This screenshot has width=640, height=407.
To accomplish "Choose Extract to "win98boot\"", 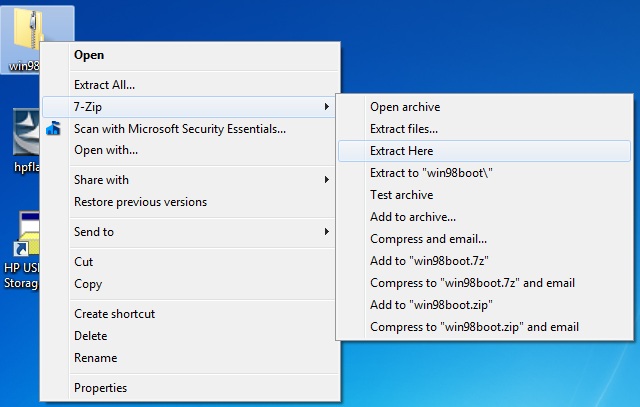I will 484,173.
